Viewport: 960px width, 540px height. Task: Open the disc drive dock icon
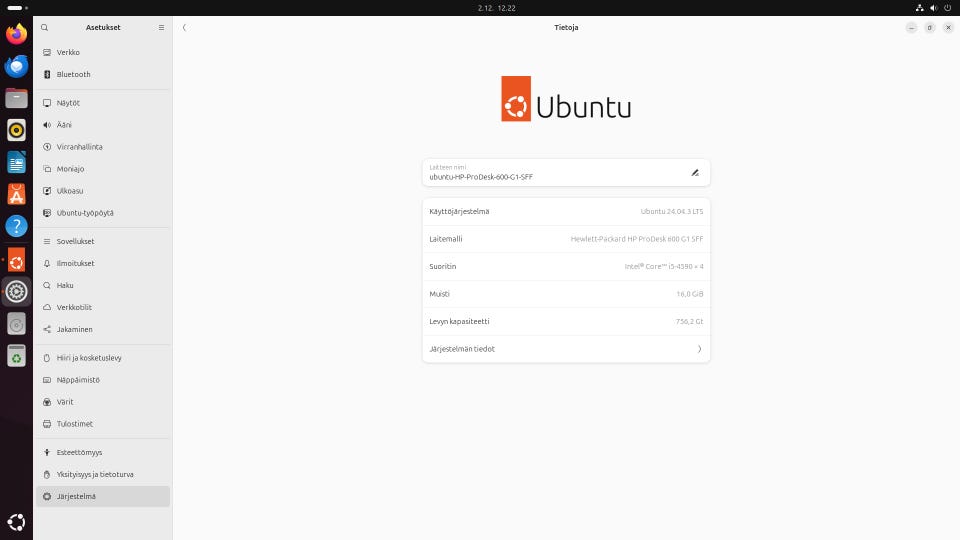17,324
